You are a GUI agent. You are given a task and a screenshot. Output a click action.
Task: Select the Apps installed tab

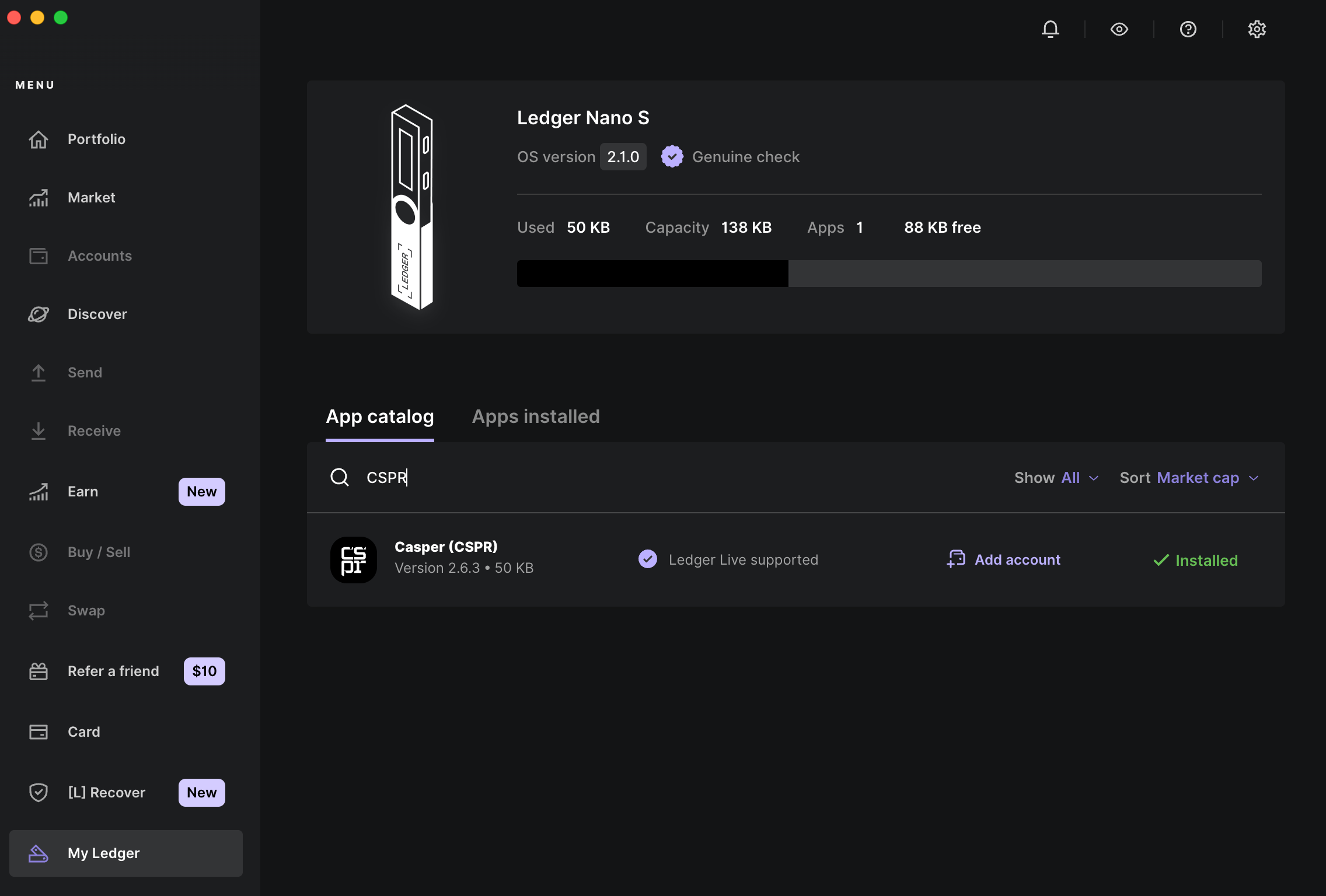[536, 416]
